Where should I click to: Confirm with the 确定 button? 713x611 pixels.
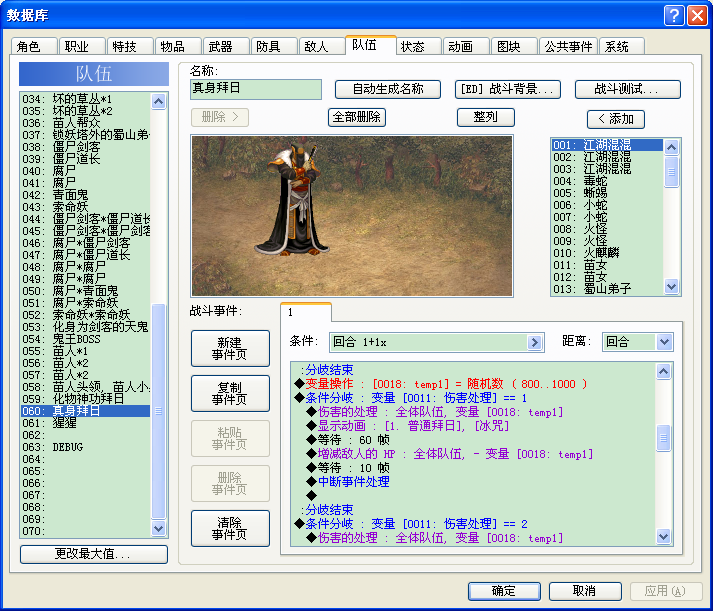click(x=504, y=591)
